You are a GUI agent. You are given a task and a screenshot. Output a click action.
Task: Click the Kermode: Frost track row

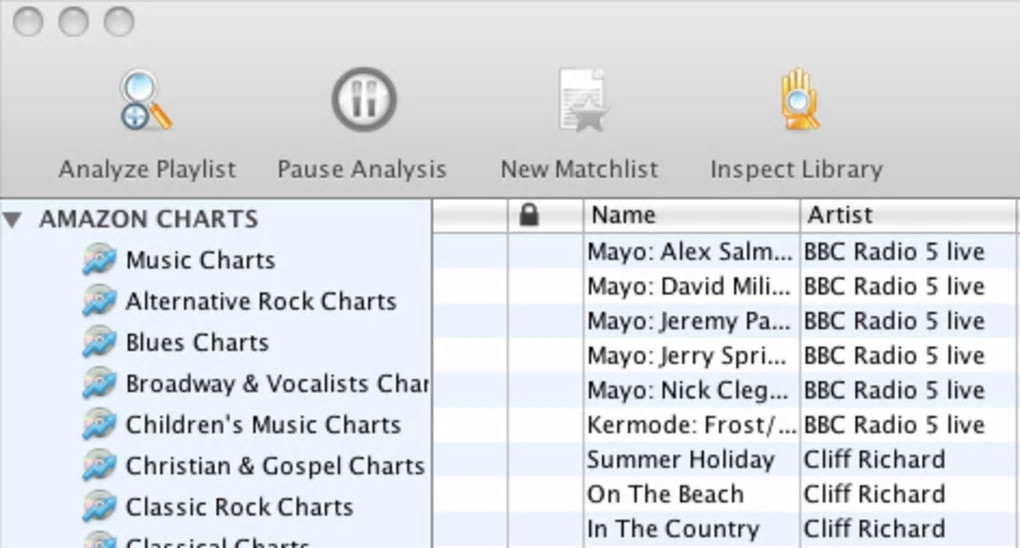pos(691,425)
